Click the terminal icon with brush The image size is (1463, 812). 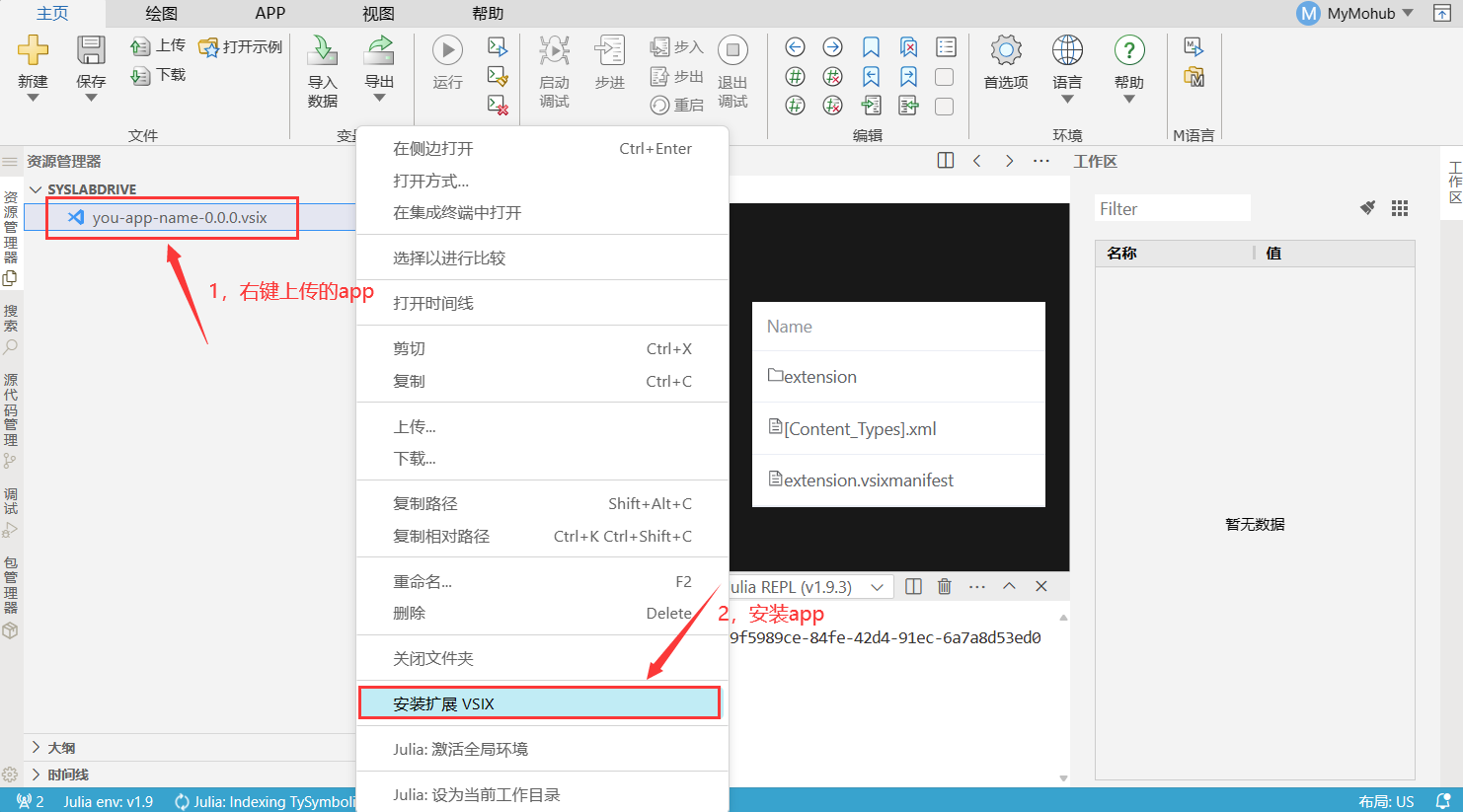click(x=498, y=76)
